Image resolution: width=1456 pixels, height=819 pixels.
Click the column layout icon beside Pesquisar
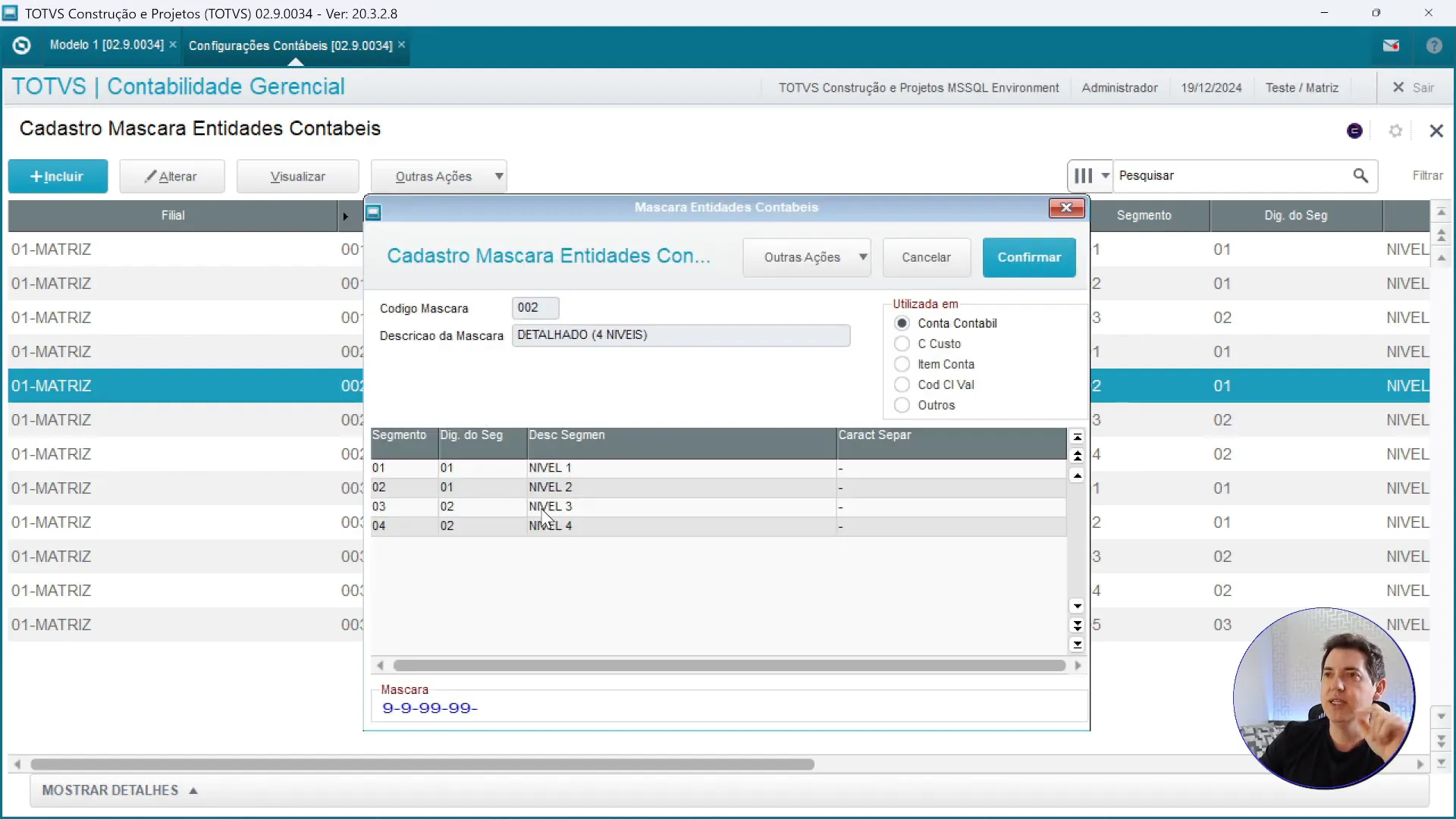coord(1083,176)
